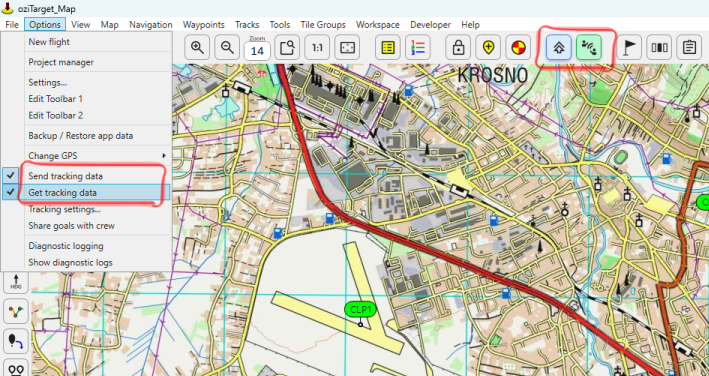Click the zoom out magnifier icon
The image size is (709, 376).
(227, 47)
